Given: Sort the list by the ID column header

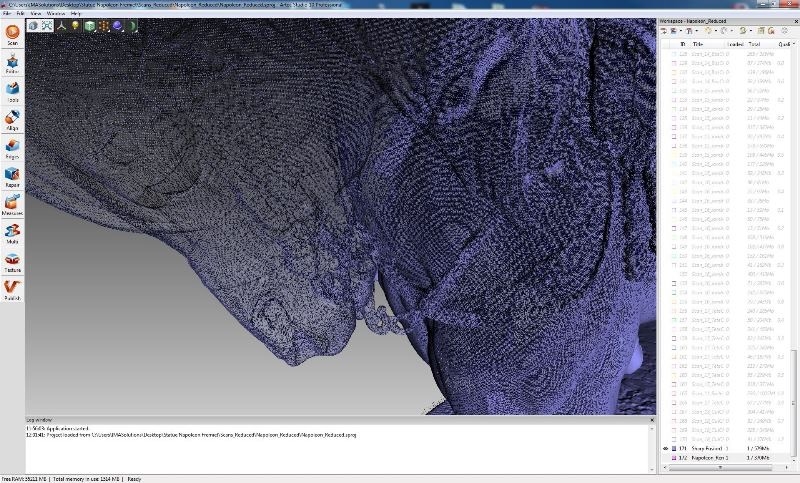Looking at the screenshot, I should (x=683, y=44).
